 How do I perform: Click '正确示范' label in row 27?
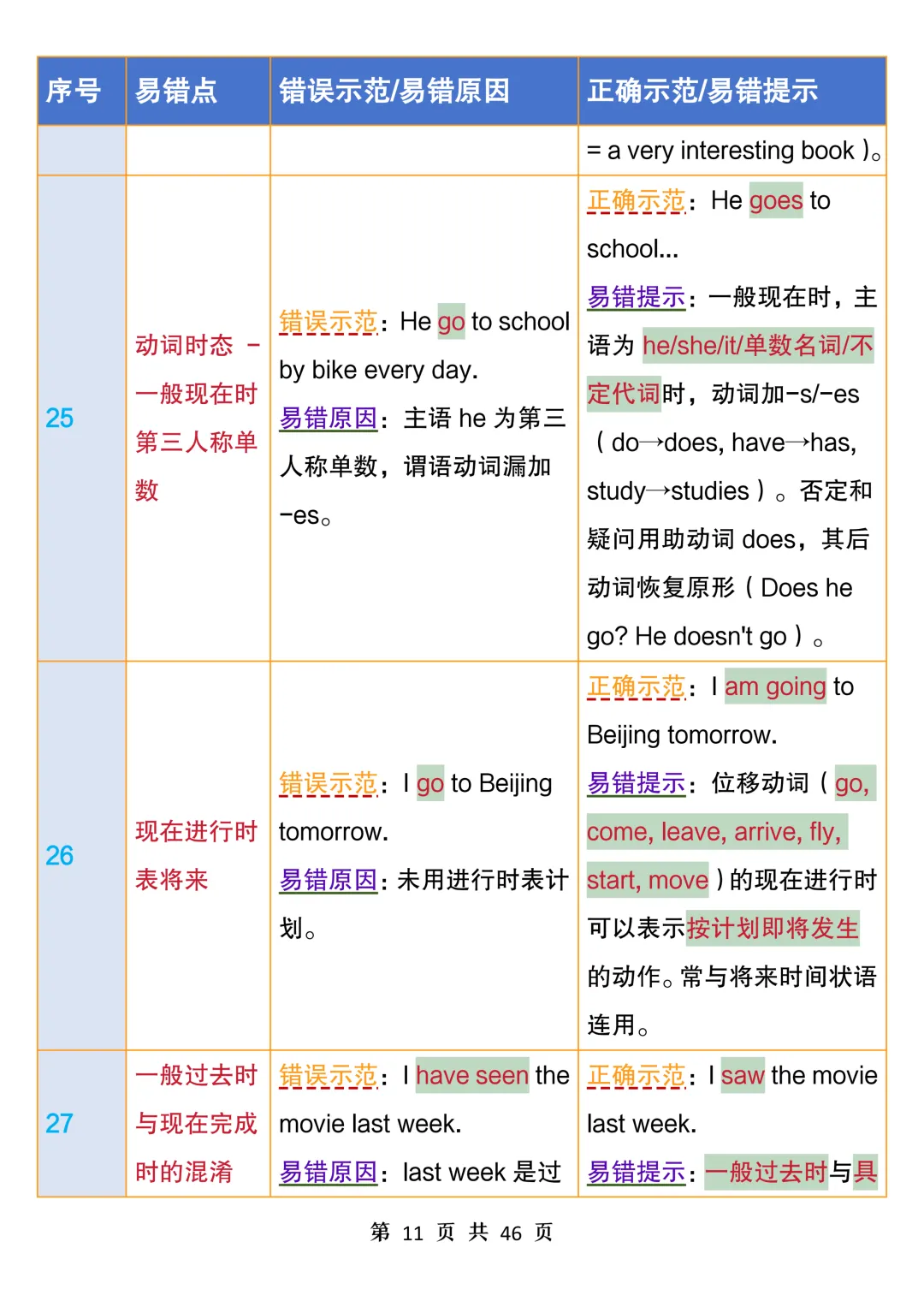coord(637,1075)
